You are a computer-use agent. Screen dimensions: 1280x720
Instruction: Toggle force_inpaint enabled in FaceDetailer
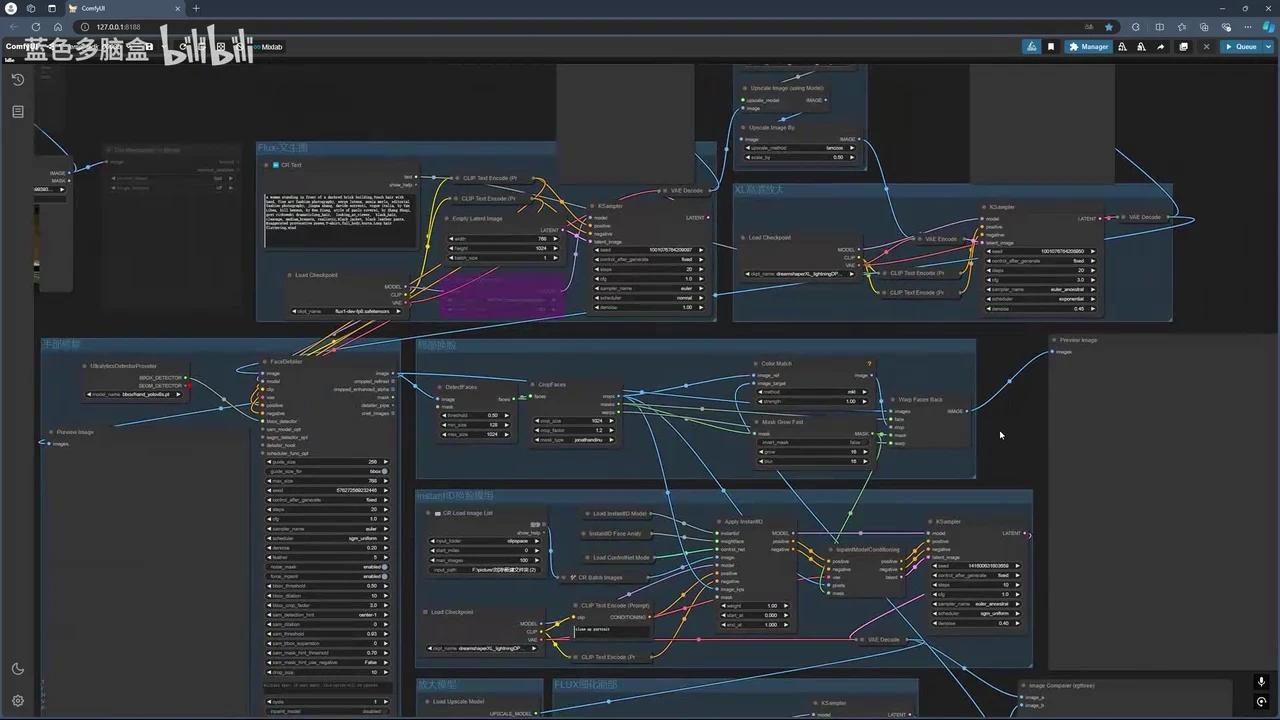327,576
